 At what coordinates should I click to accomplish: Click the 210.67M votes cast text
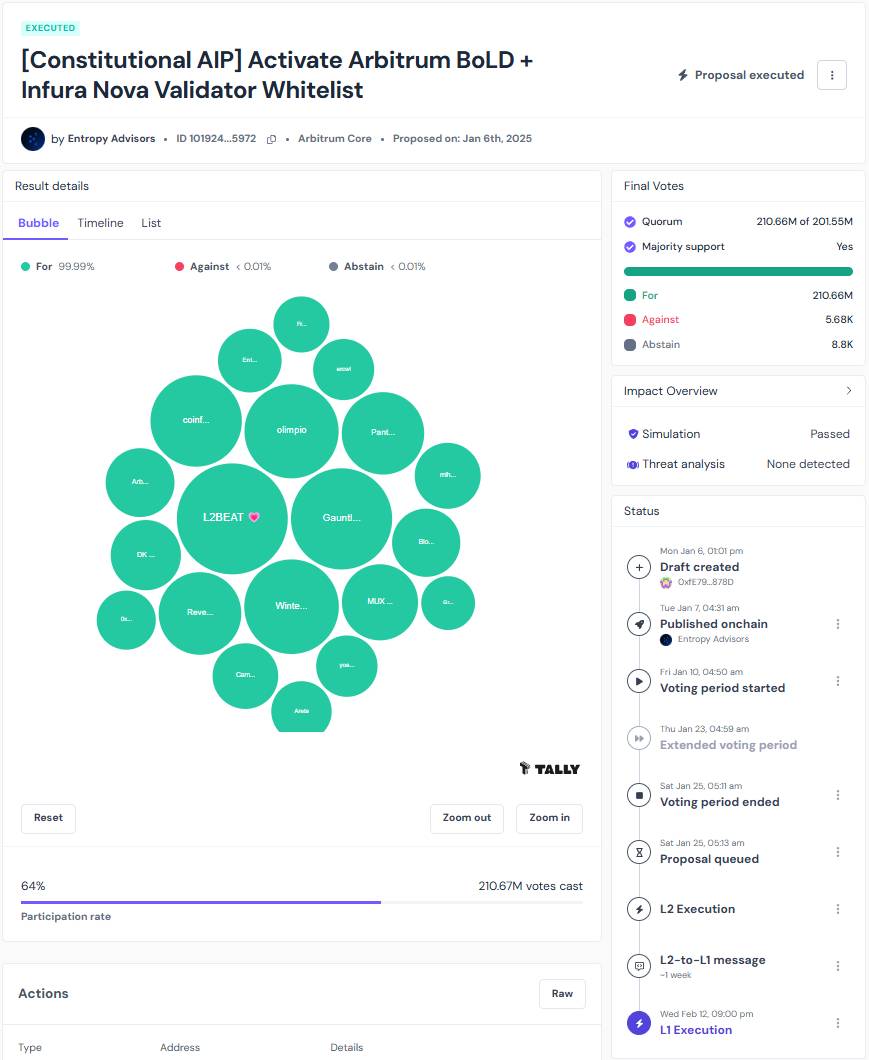[x=530, y=886]
